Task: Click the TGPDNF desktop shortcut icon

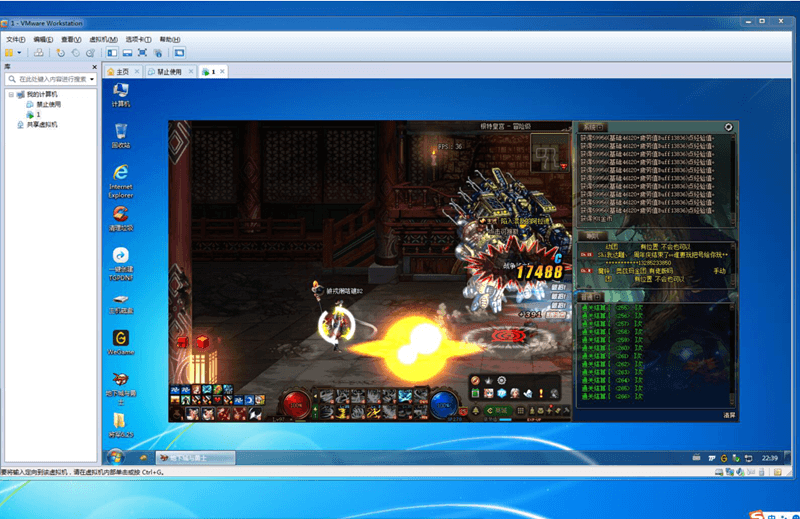Action: pyautogui.click(x=121, y=264)
